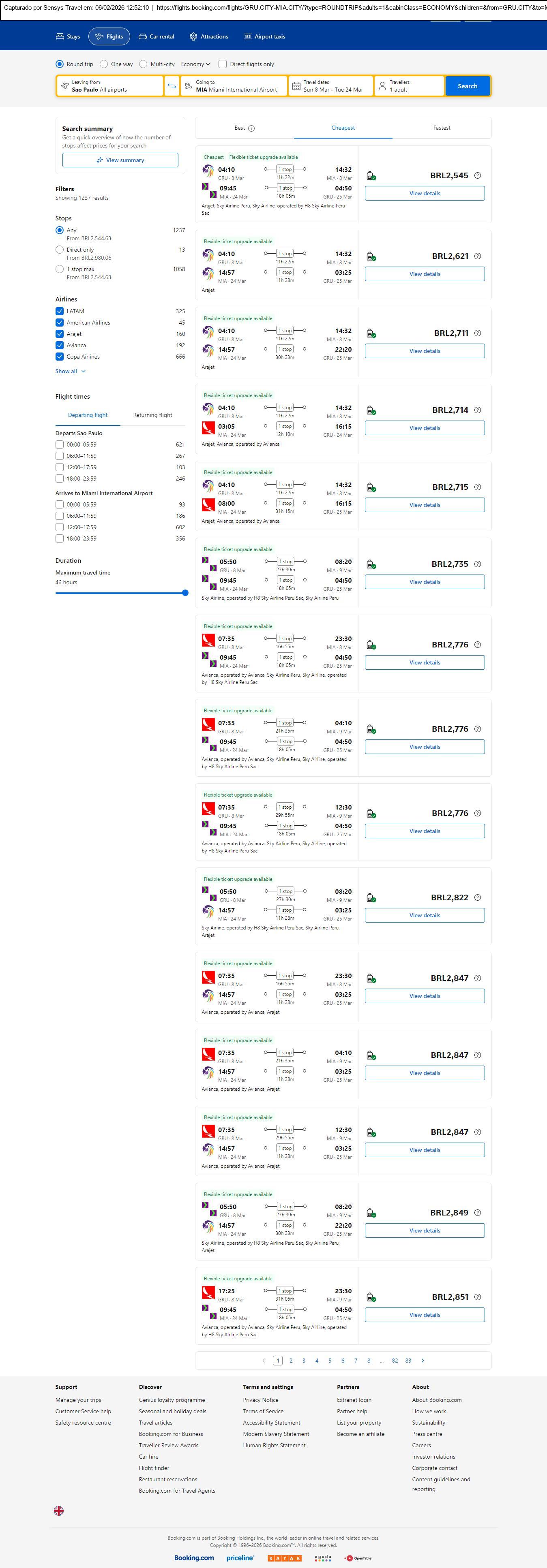Click the swap origin and destination arrows icon

(172, 86)
